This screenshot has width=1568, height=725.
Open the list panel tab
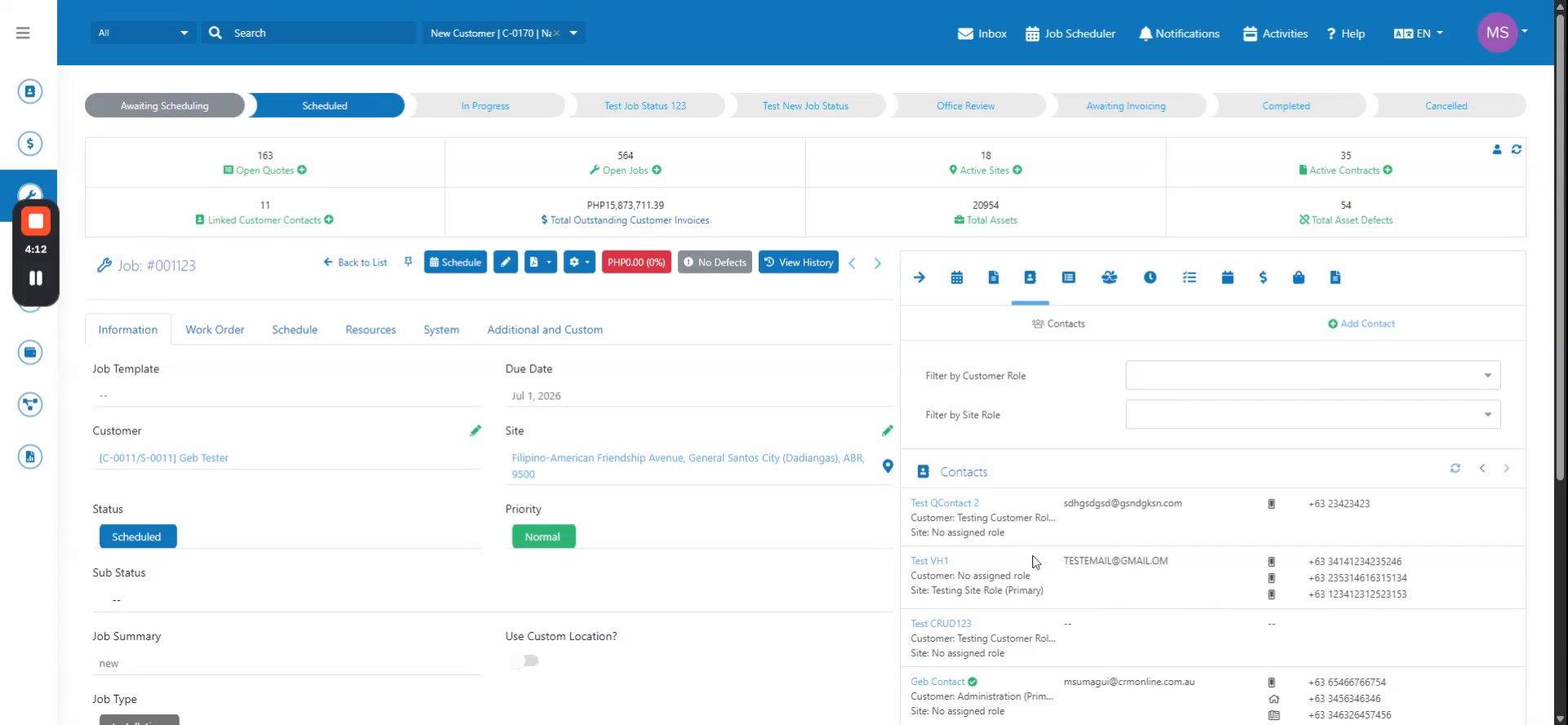[1068, 278]
